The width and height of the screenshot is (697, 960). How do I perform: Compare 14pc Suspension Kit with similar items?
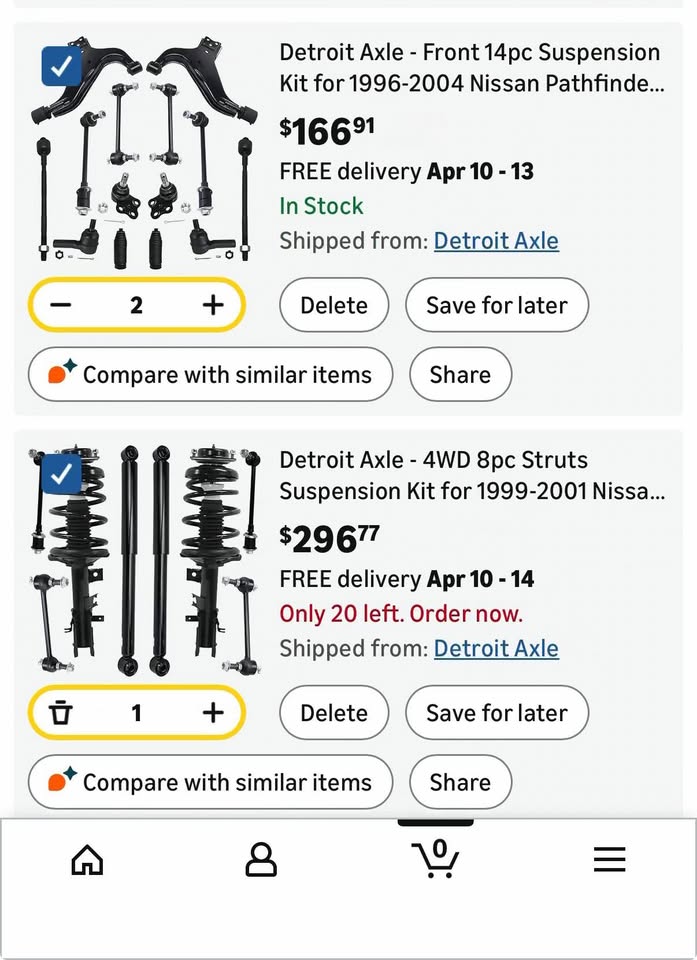210,374
